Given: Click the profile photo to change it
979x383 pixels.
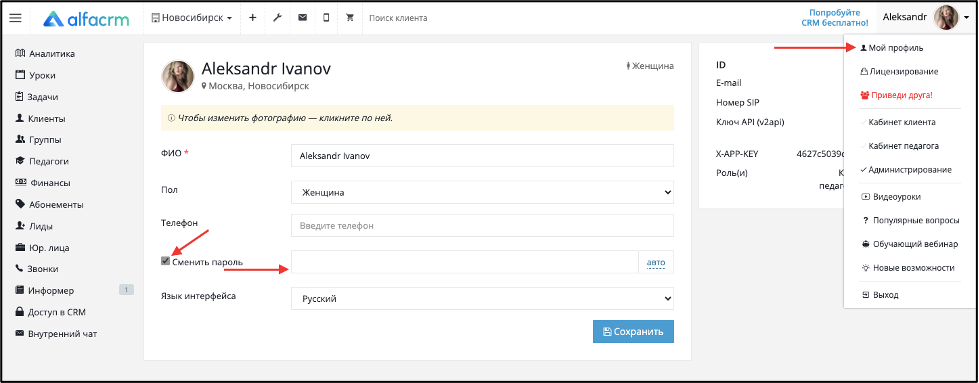Looking at the screenshot, I should pyautogui.click(x=178, y=77).
